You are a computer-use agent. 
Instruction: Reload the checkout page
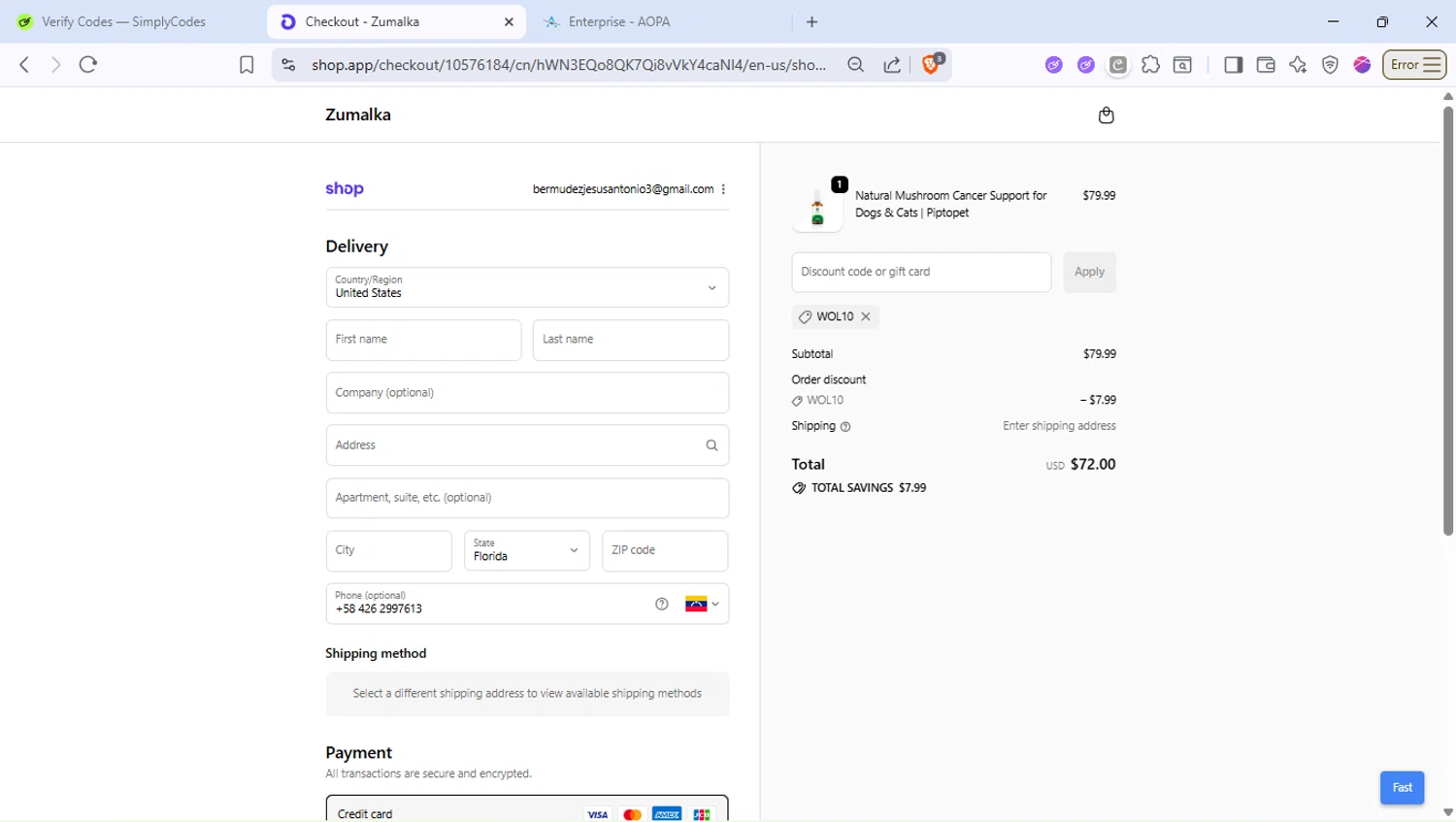click(88, 65)
